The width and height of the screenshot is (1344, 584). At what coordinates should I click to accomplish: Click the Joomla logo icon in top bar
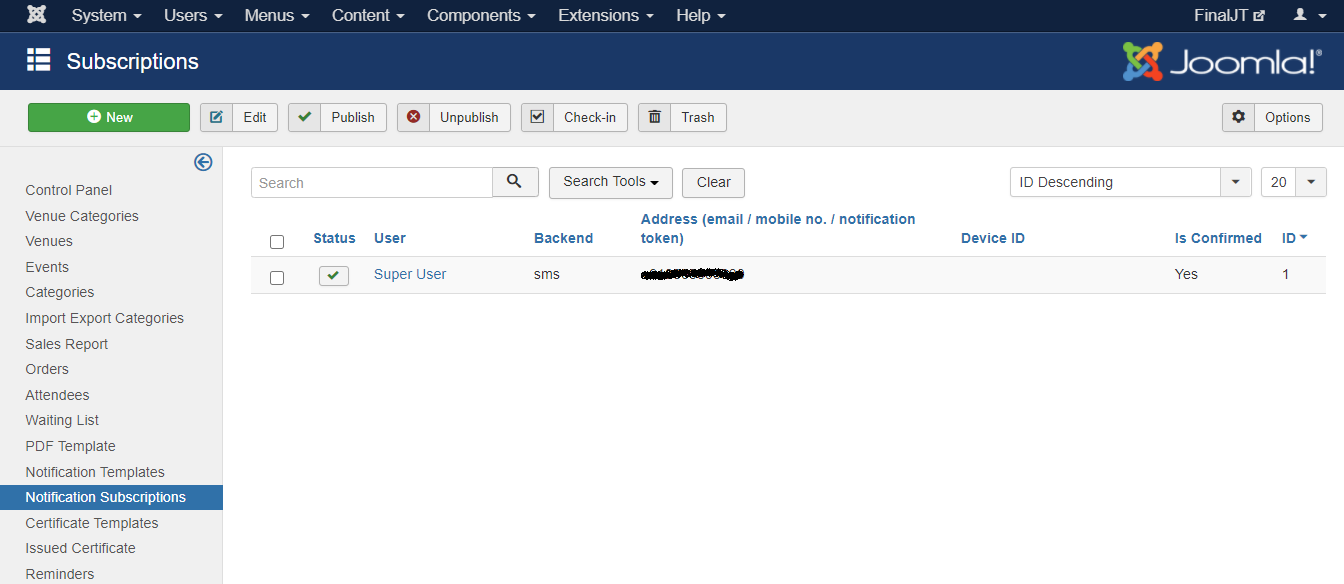[x=36, y=15]
